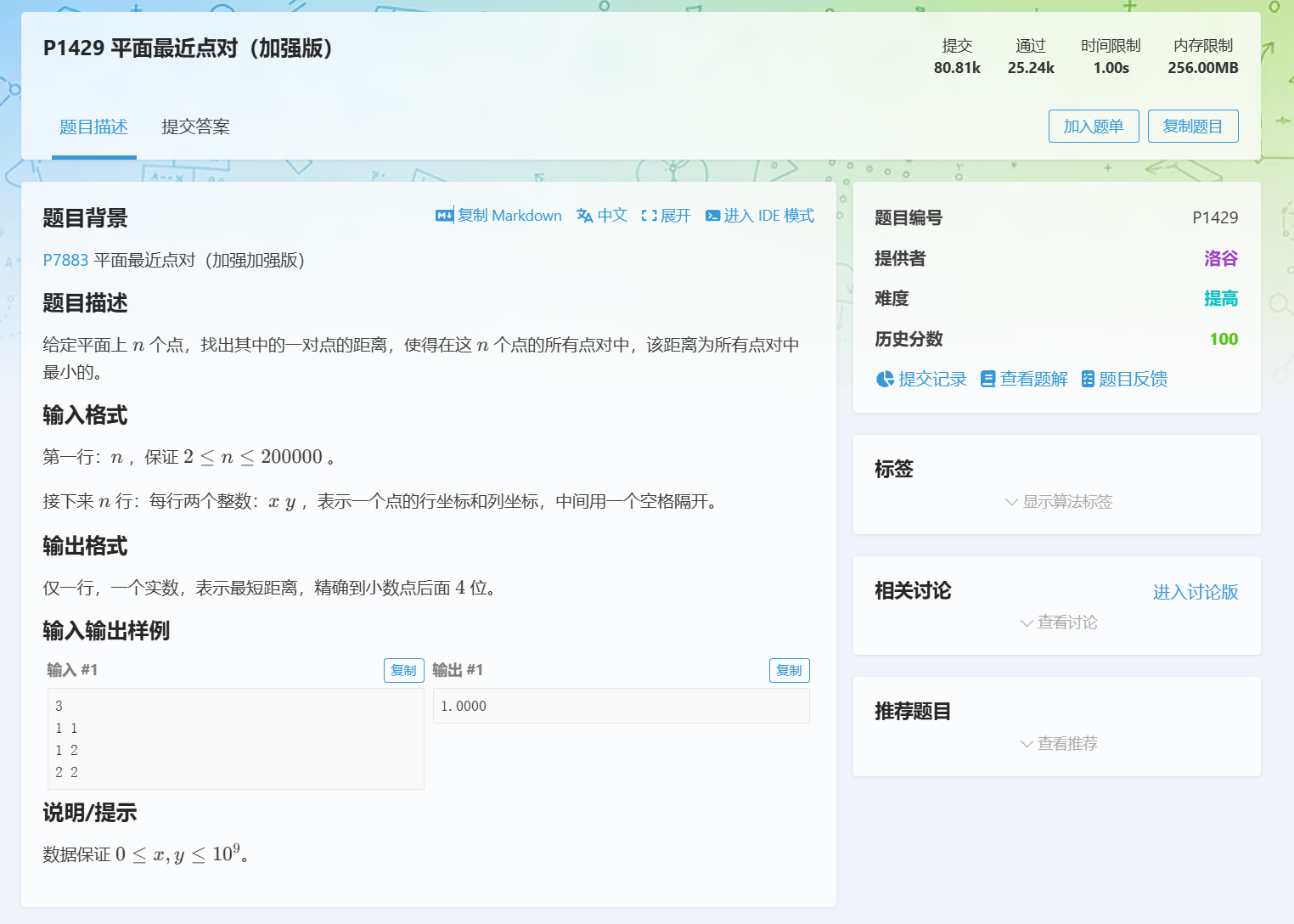Click the 查看题解 book icon
This screenshot has width=1294, height=924.
tap(987, 379)
